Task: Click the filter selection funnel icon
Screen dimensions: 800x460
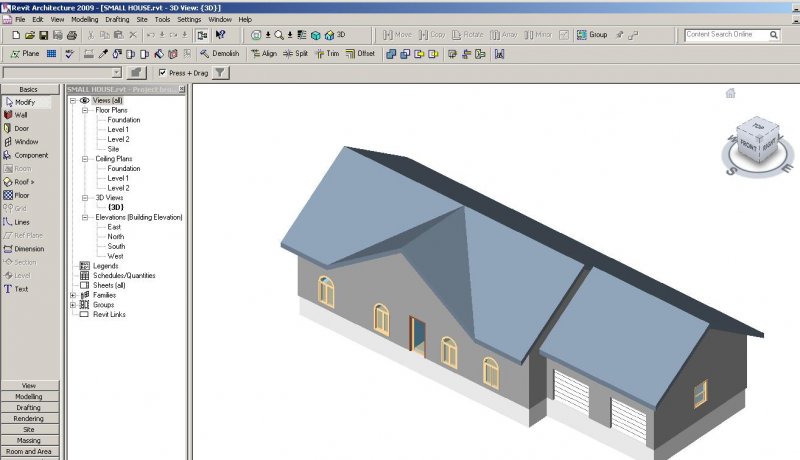Action: (221, 73)
